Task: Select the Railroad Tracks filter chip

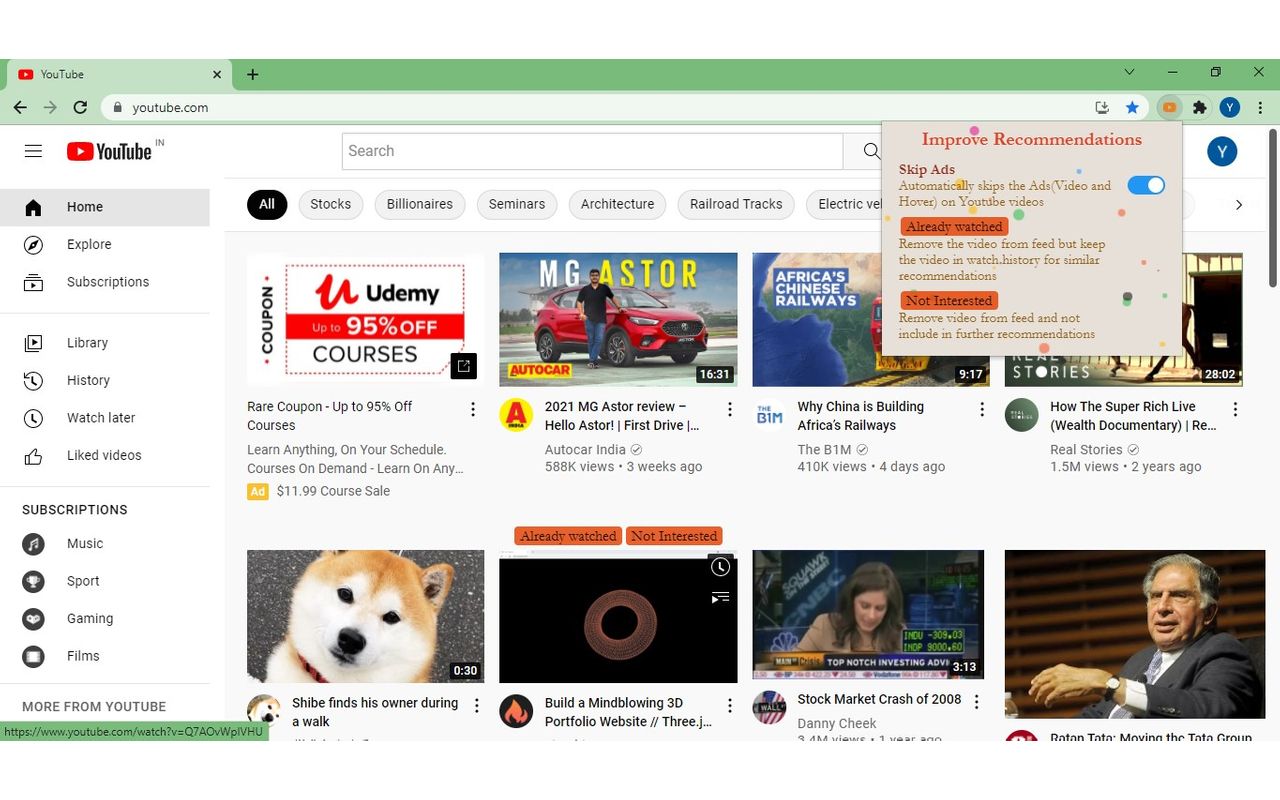Action: 736,204
